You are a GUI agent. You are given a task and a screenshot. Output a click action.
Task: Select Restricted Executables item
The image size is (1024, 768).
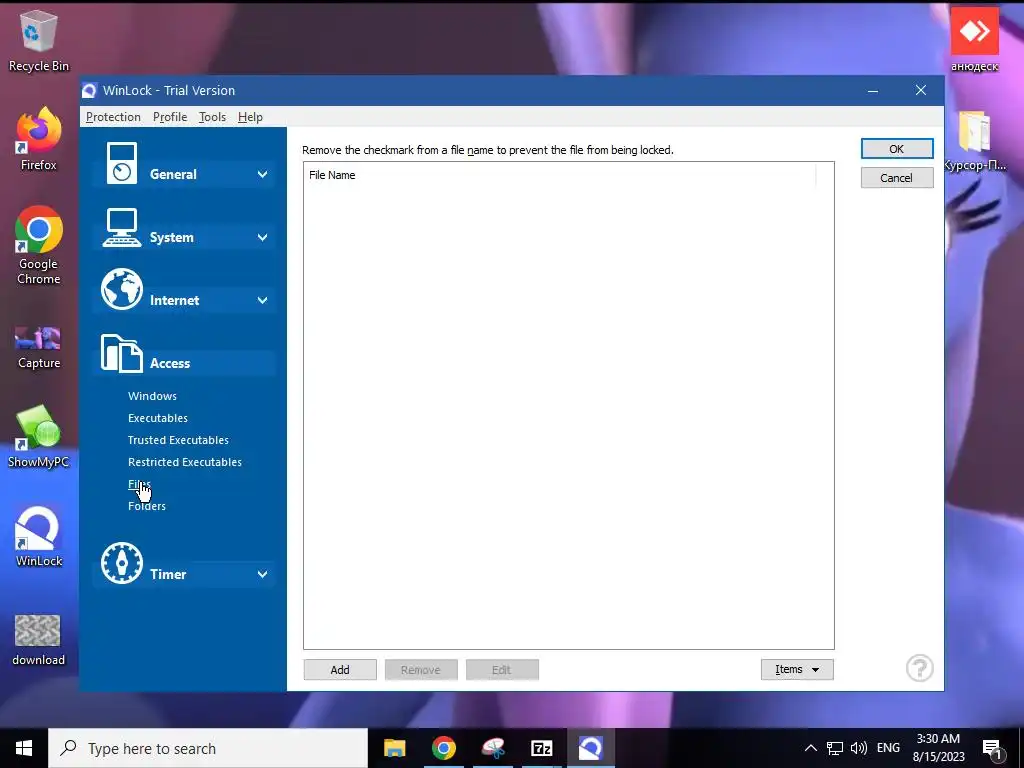click(x=185, y=462)
